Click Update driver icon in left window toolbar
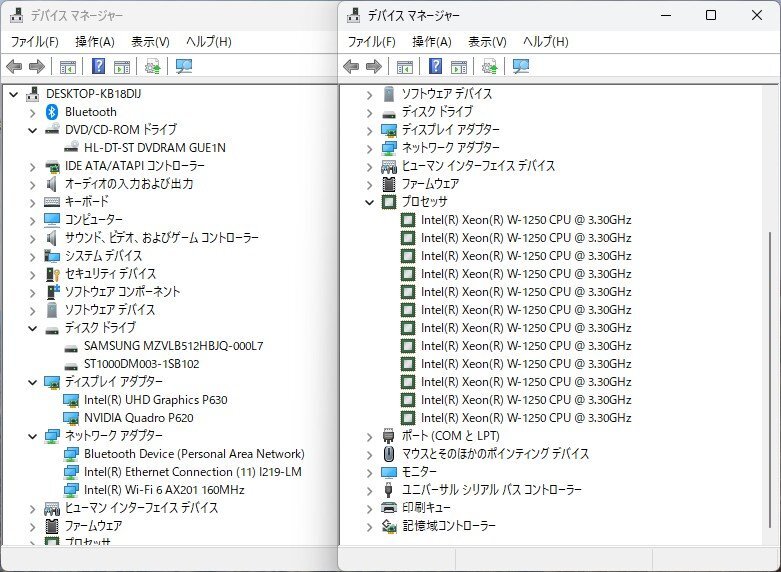Viewport: 781px width, 572px height. click(x=152, y=66)
